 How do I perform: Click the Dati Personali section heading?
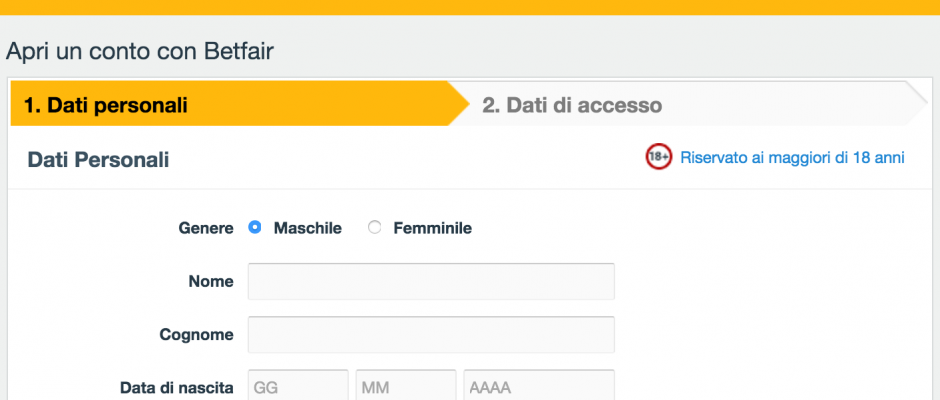coord(98,160)
